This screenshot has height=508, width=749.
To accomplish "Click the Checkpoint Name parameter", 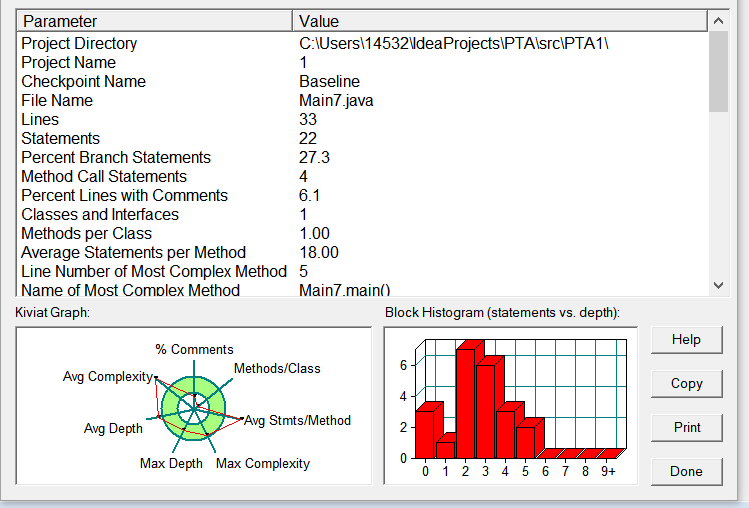I will pyautogui.click(x=84, y=82).
